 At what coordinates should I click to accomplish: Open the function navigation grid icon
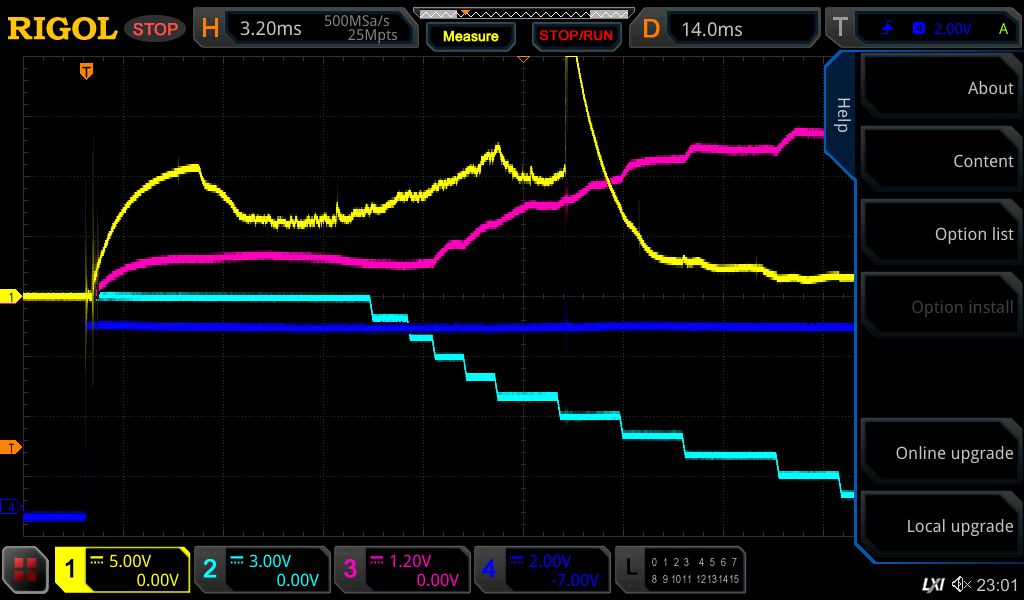26,570
